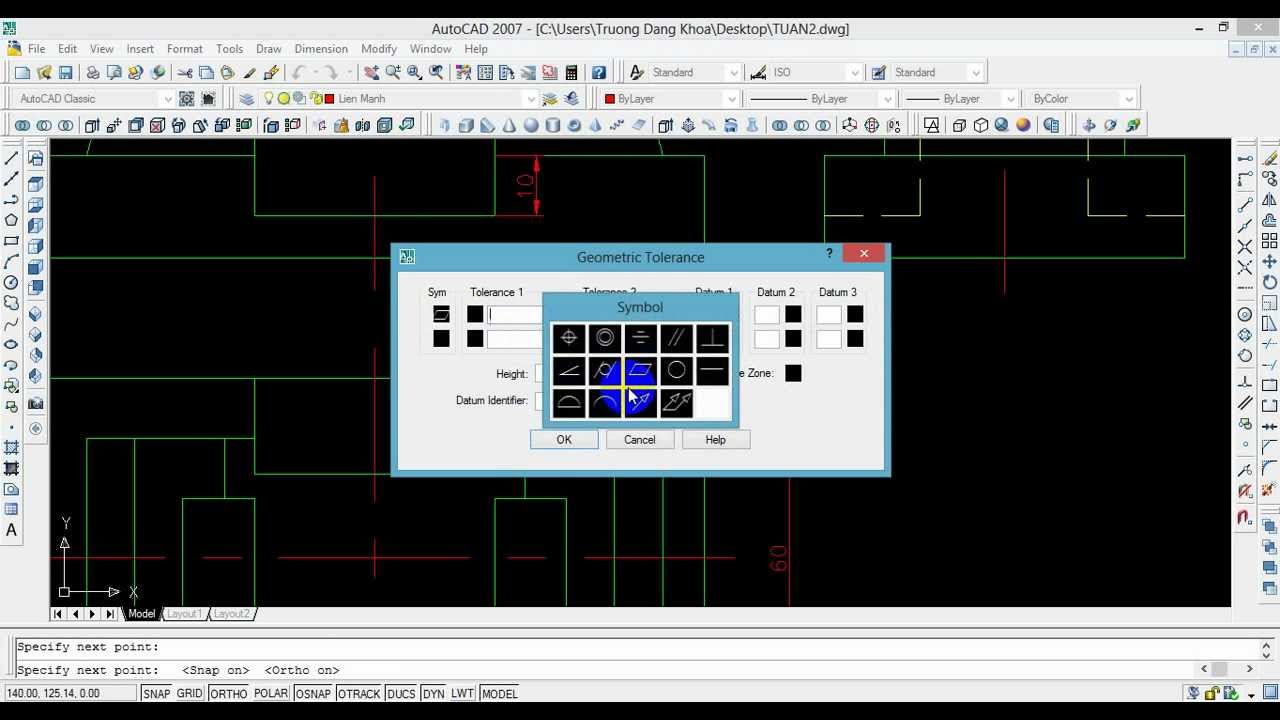This screenshot has width=1280, height=720.
Task: Select the Flatness parallelogram symbol
Action: [641, 371]
